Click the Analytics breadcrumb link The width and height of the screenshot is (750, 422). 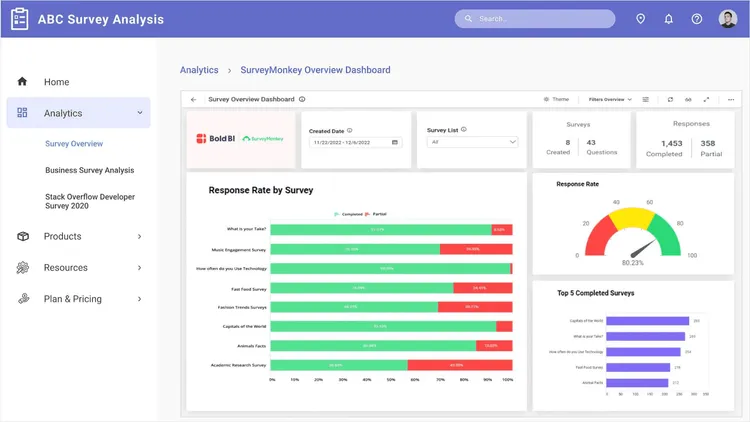(x=199, y=70)
